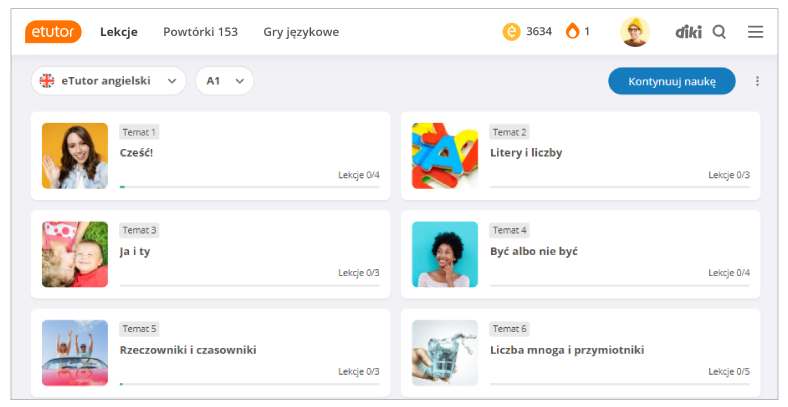
Task: Click the Cześć! progress bar
Action: click(249, 187)
